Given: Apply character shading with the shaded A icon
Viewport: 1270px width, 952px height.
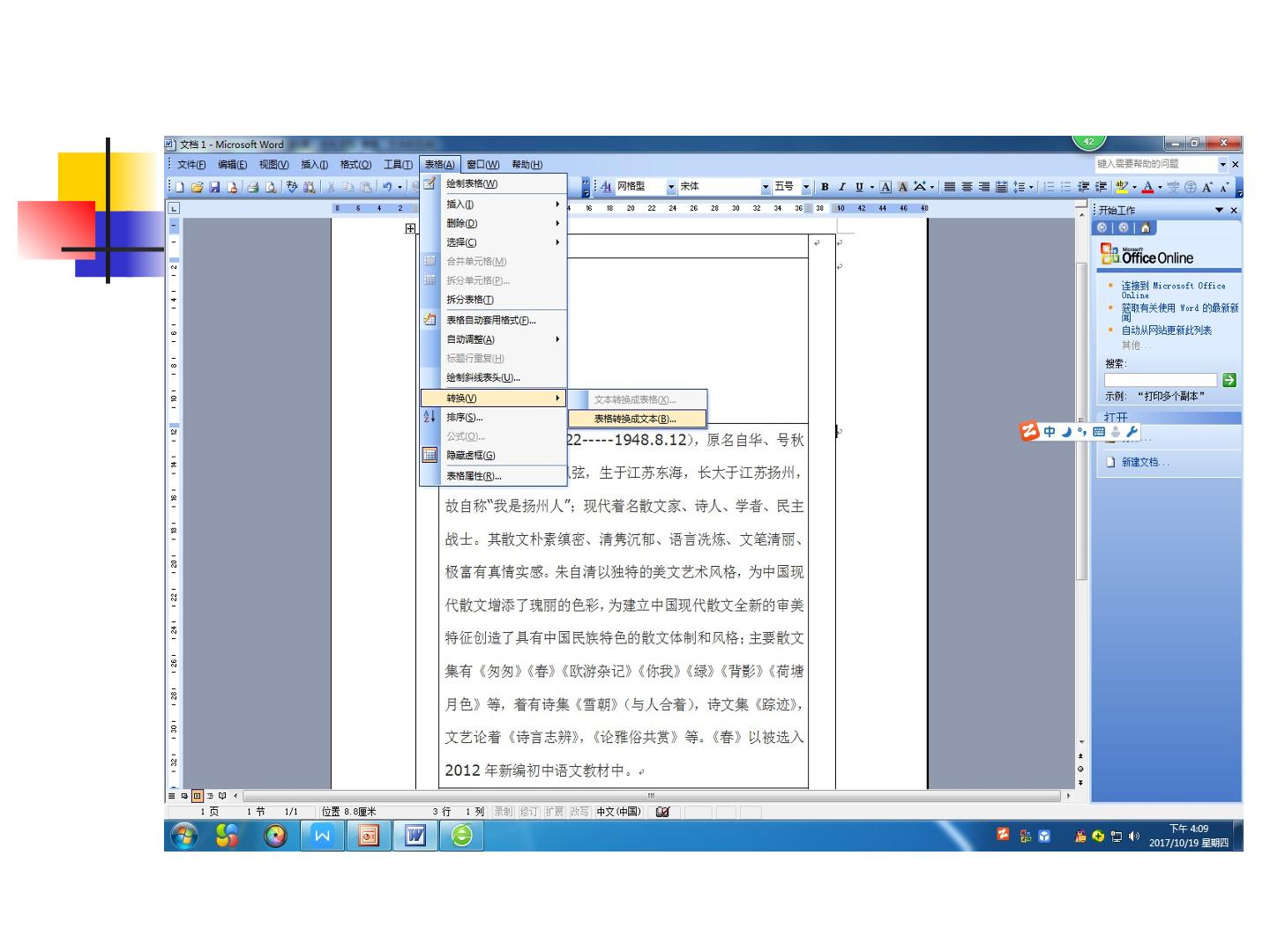Looking at the screenshot, I should coord(903,187).
